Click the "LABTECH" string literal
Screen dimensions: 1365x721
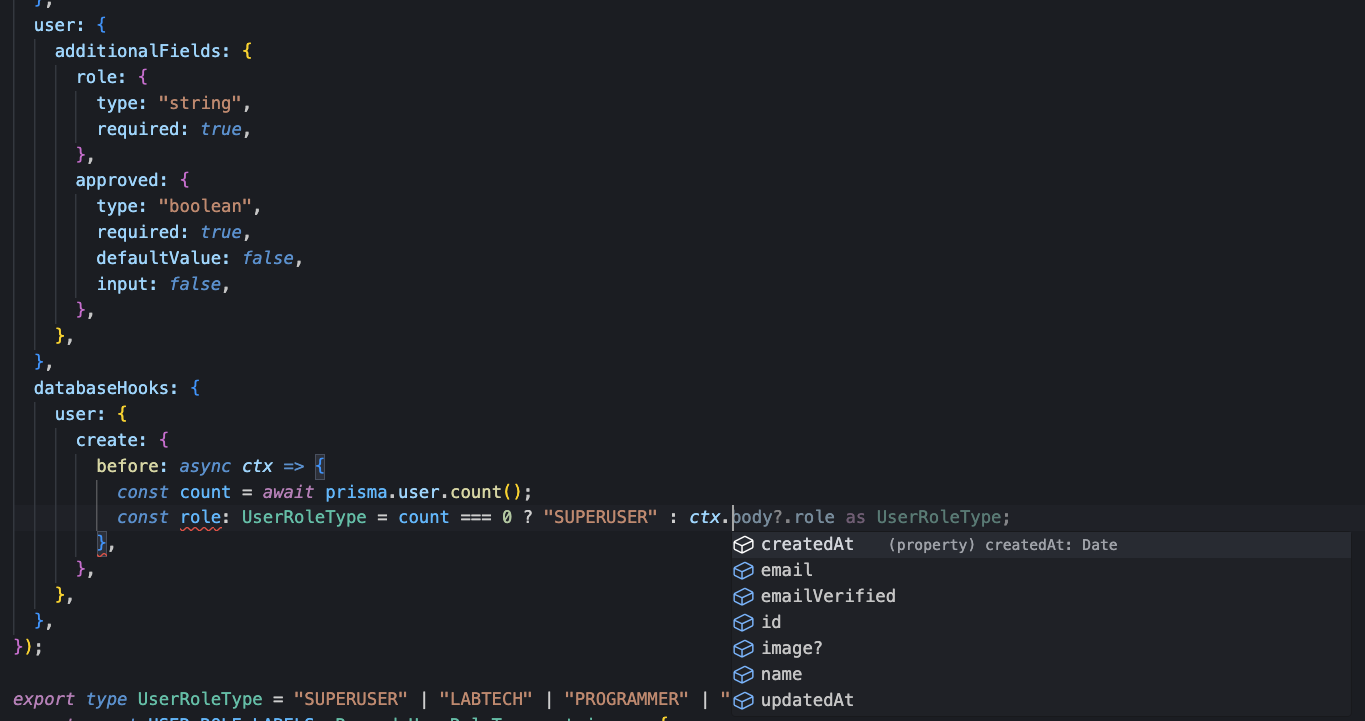486,698
